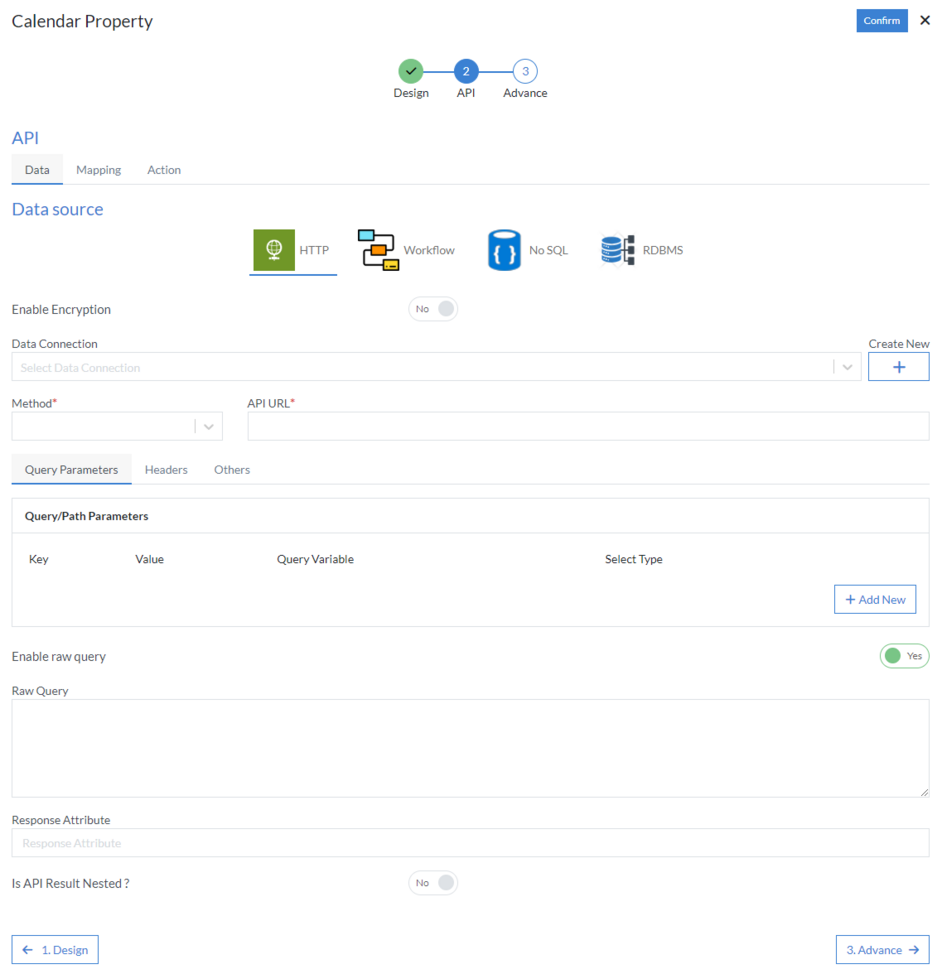Select the Workflow data source icon

[378, 249]
